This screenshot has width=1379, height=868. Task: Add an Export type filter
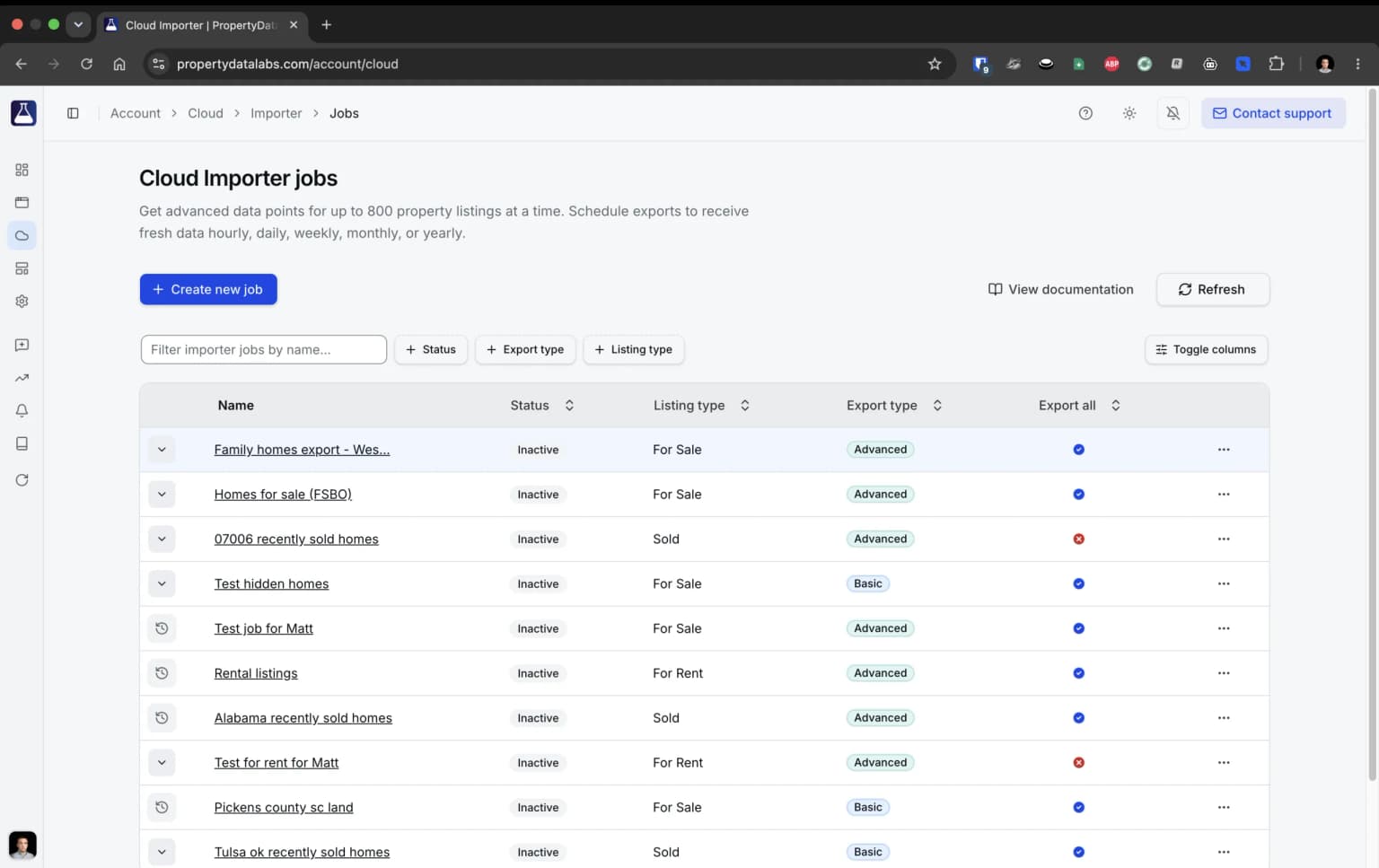point(525,350)
